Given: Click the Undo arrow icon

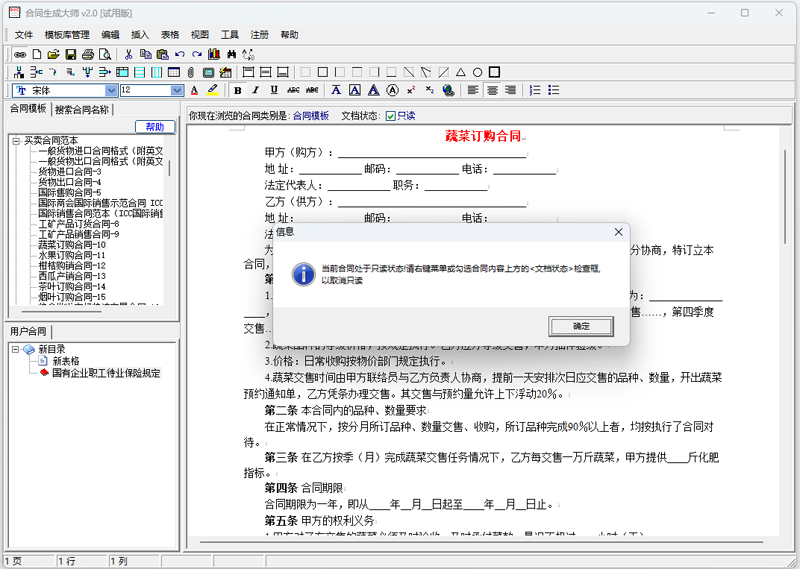Looking at the screenshot, I should (180, 54).
